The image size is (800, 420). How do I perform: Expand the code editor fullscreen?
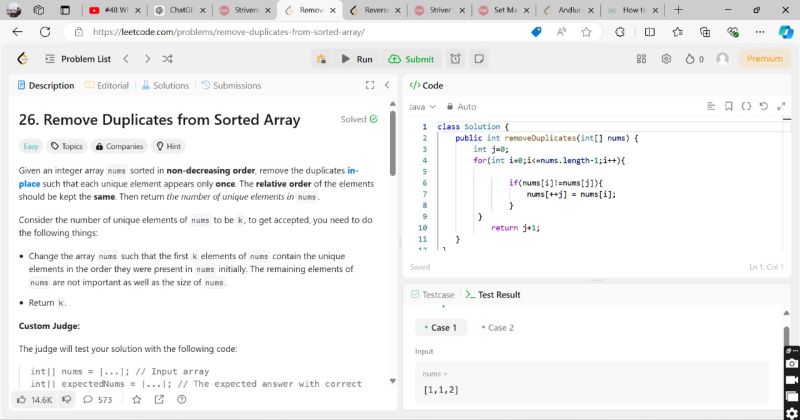[x=781, y=106]
